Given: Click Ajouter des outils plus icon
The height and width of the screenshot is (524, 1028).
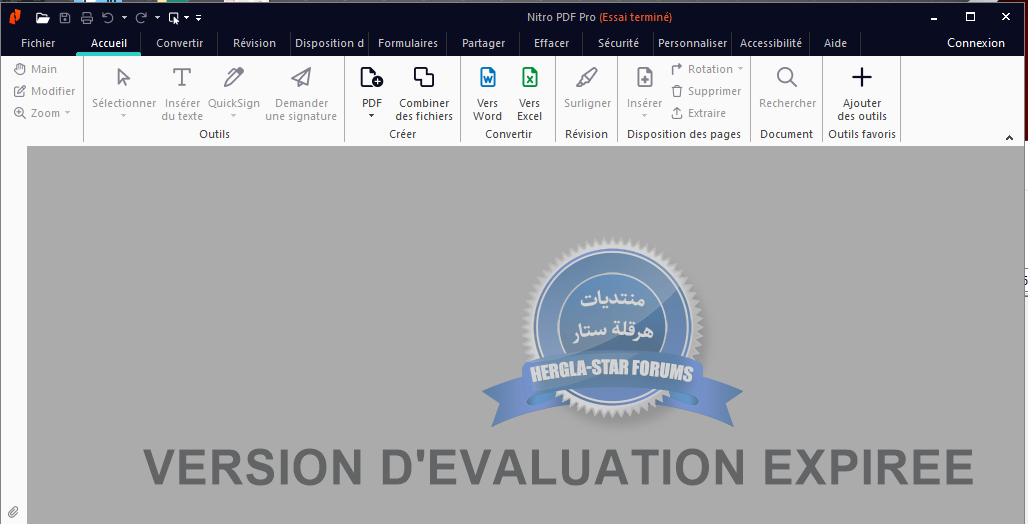Looking at the screenshot, I should [x=861, y=77].
